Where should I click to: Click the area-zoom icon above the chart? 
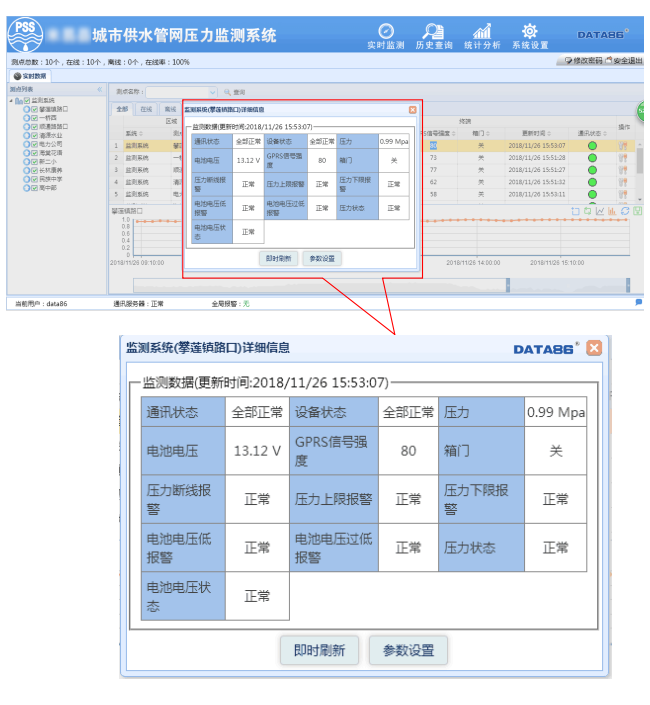pyautogui.click(x=575, y=211)
